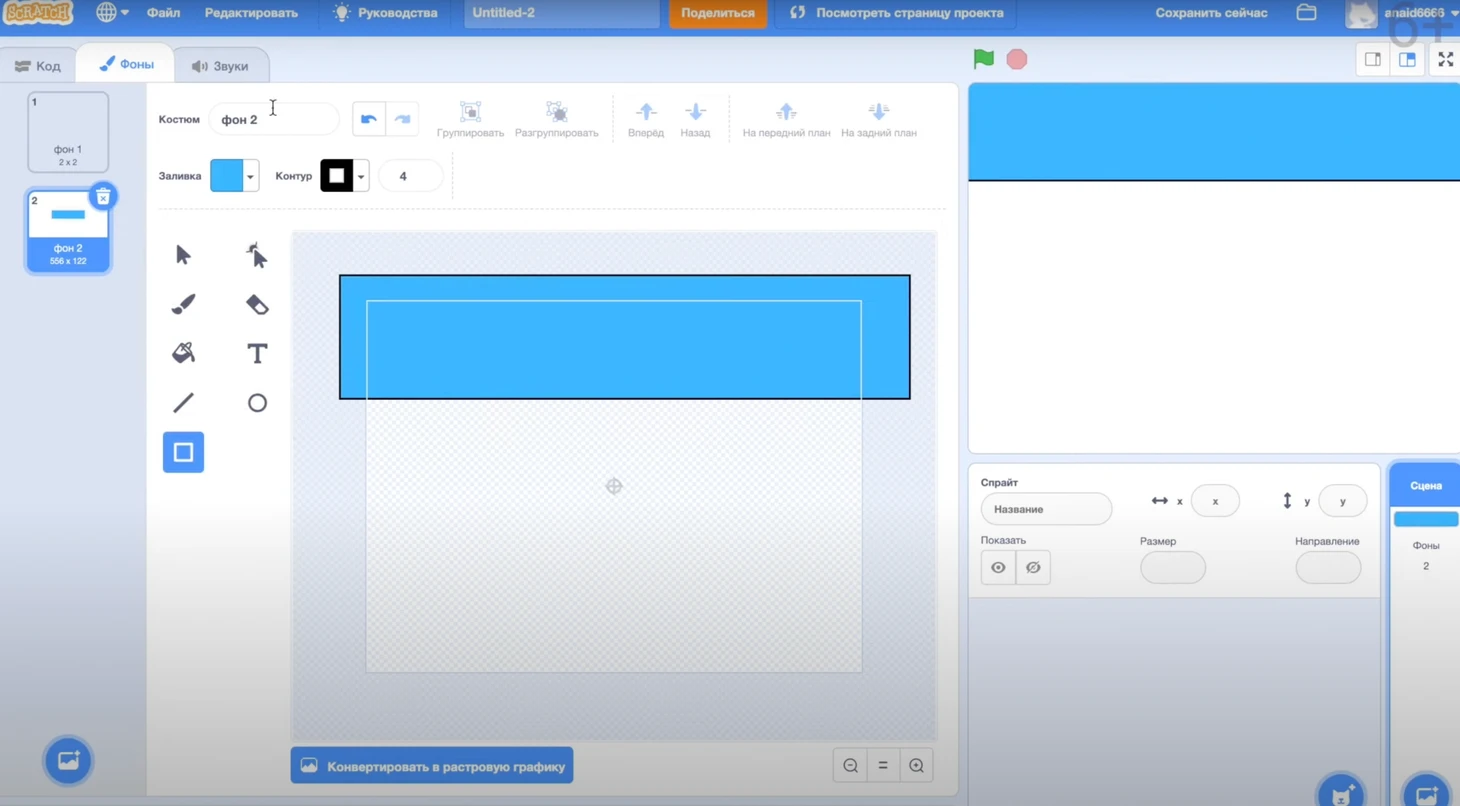Choose the Text tool
Screen dimensions: 1460x806
coord(257,353)
